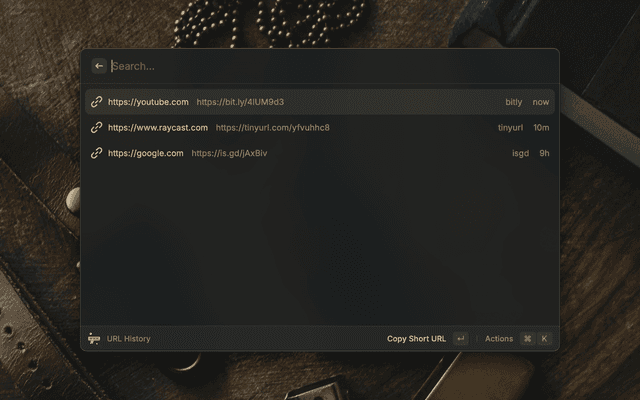
Task: Select the https://google.com history row
Action: 320,153
